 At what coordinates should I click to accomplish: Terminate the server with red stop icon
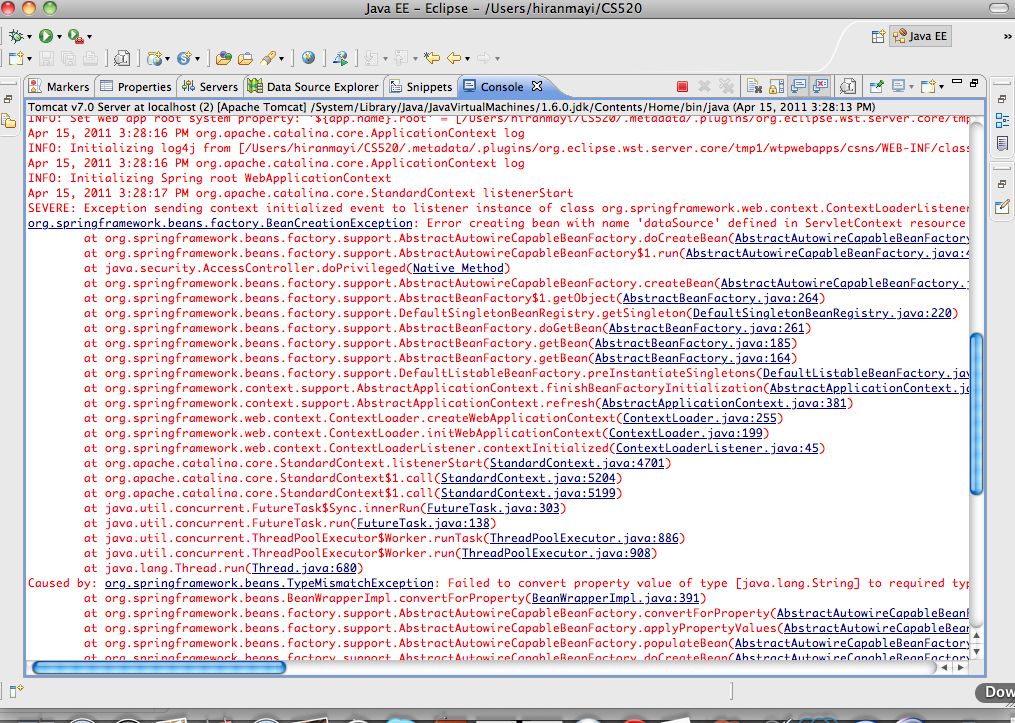click(682, 87)
